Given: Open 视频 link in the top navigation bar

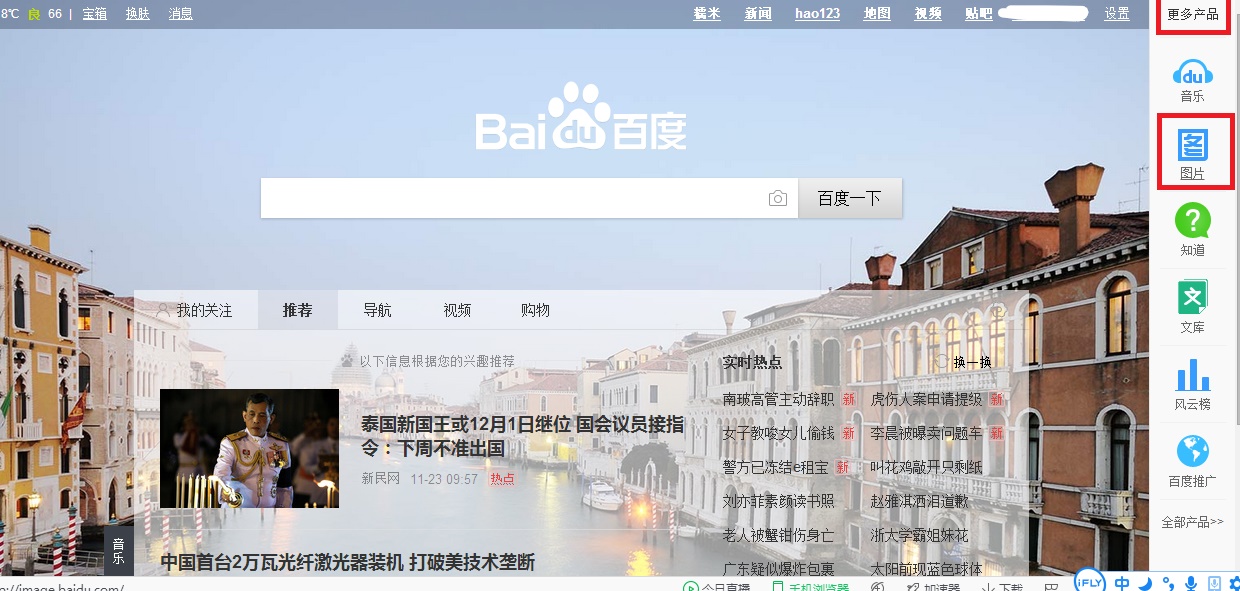Looking at the screenshot, I should coord(928,14).
